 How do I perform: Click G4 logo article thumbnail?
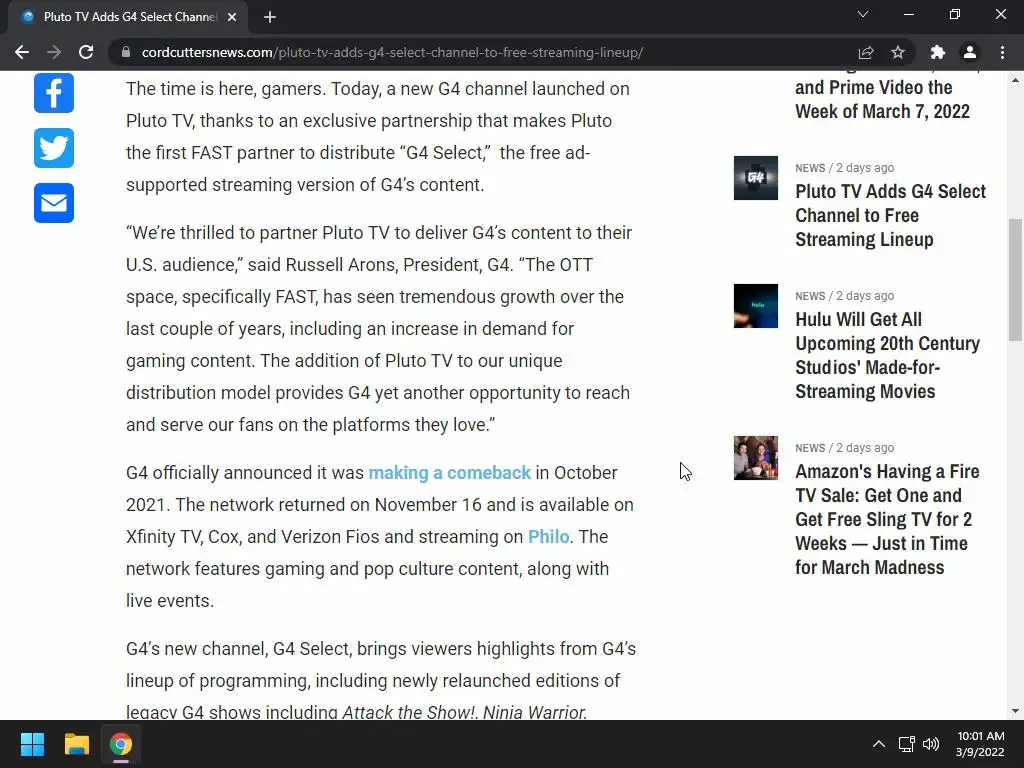tap(756, 178)
